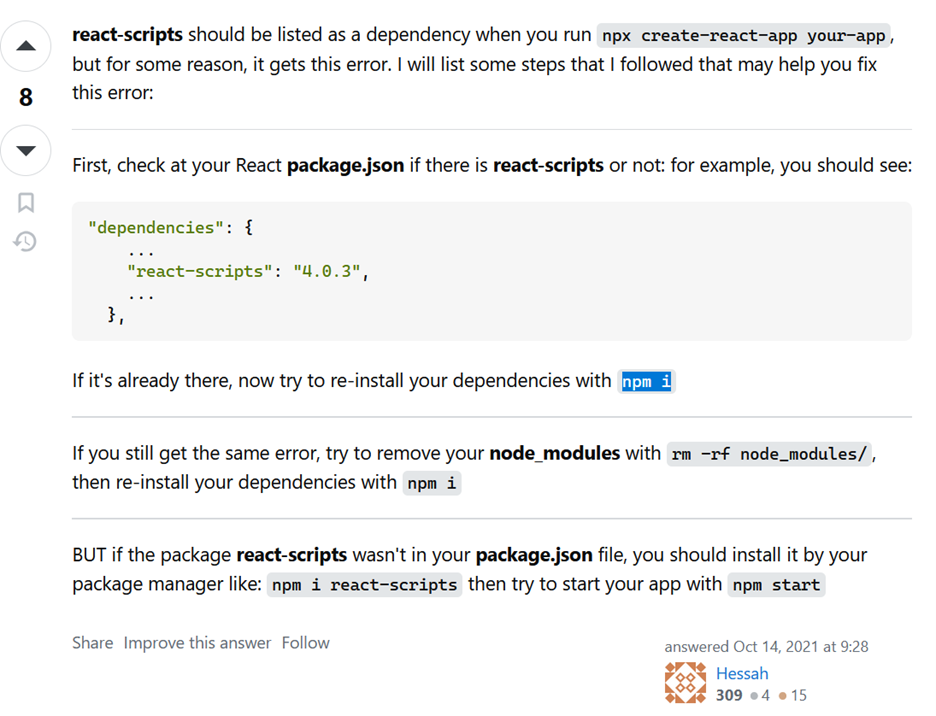Click the npx create-react-app your-app code
This screenshot has width=936, height=716.
(743, 36)
